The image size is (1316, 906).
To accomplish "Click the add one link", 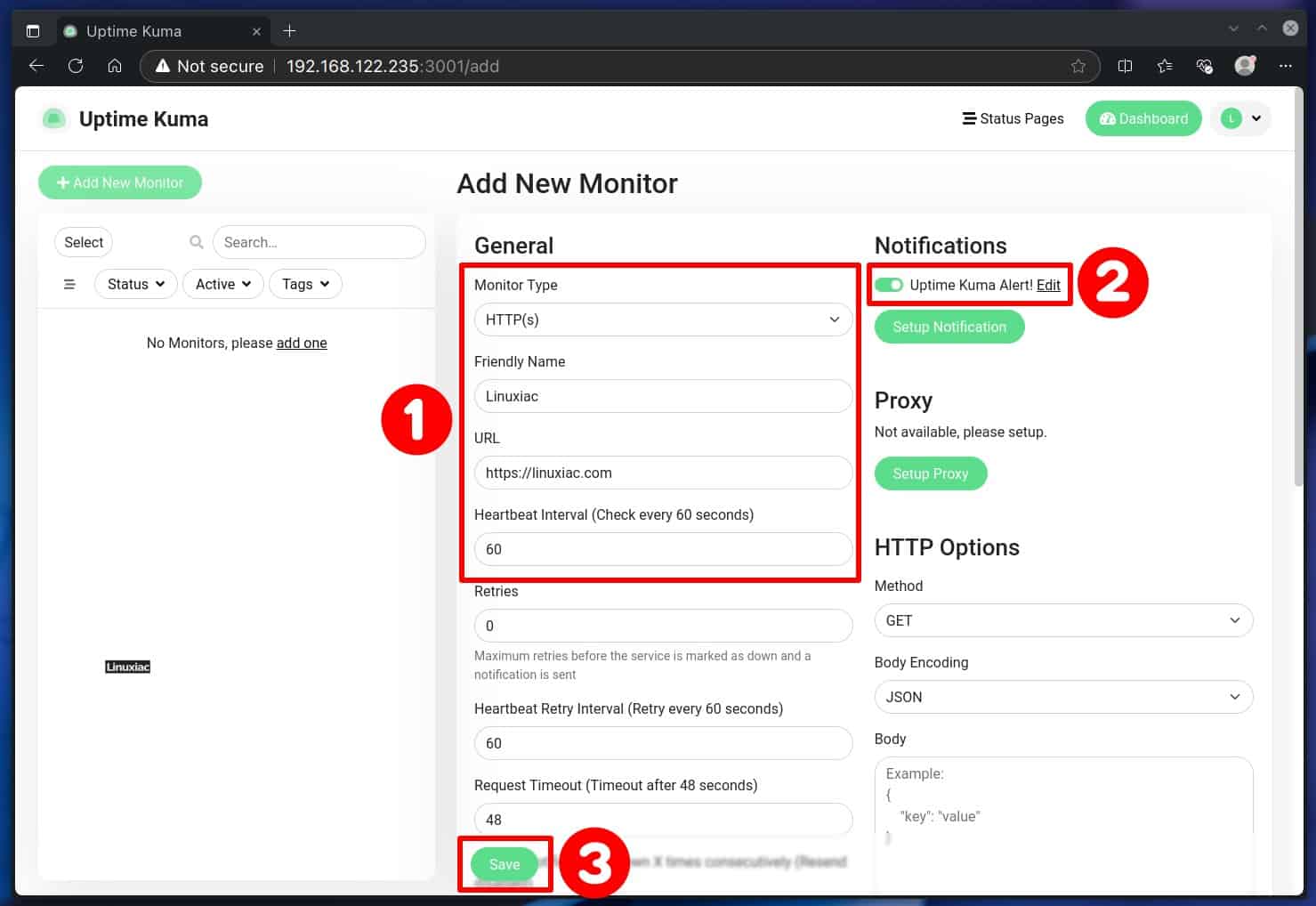I will pos(301,343).
